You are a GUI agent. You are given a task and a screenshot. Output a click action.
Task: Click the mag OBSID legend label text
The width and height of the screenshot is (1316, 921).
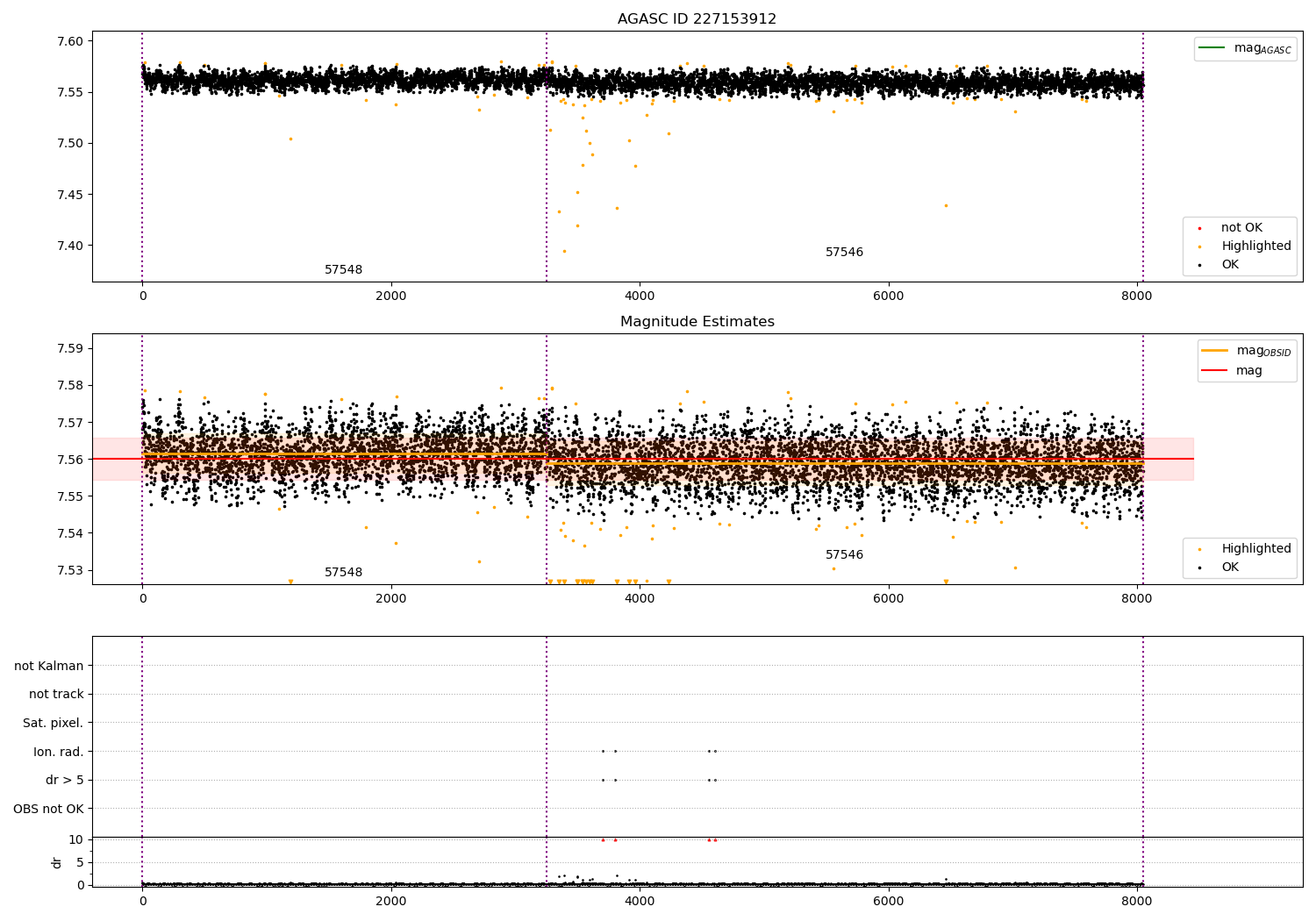[x=1264, y=351]
